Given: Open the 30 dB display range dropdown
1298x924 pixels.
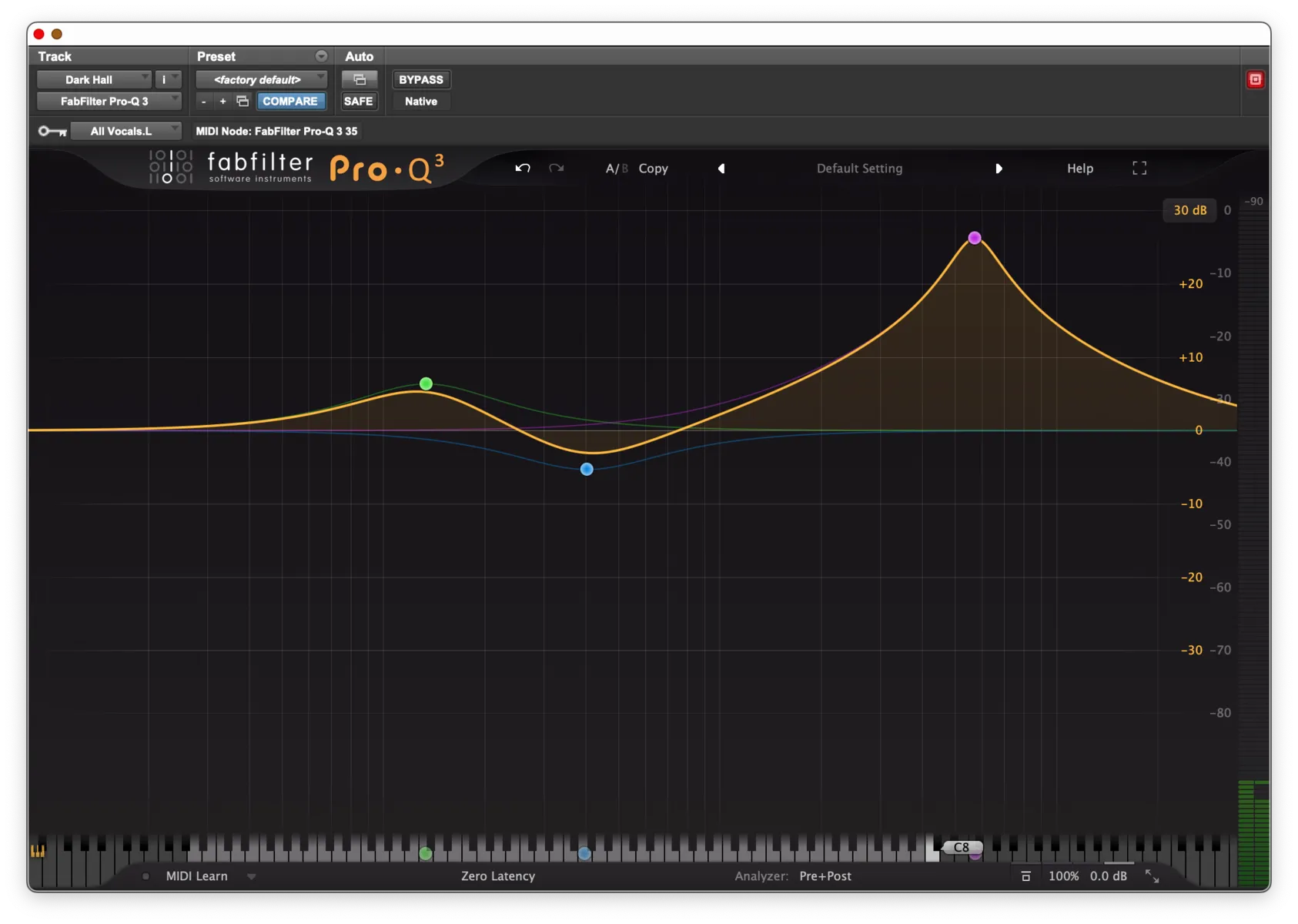Looking at the screenshot, I should (1189, 209).
